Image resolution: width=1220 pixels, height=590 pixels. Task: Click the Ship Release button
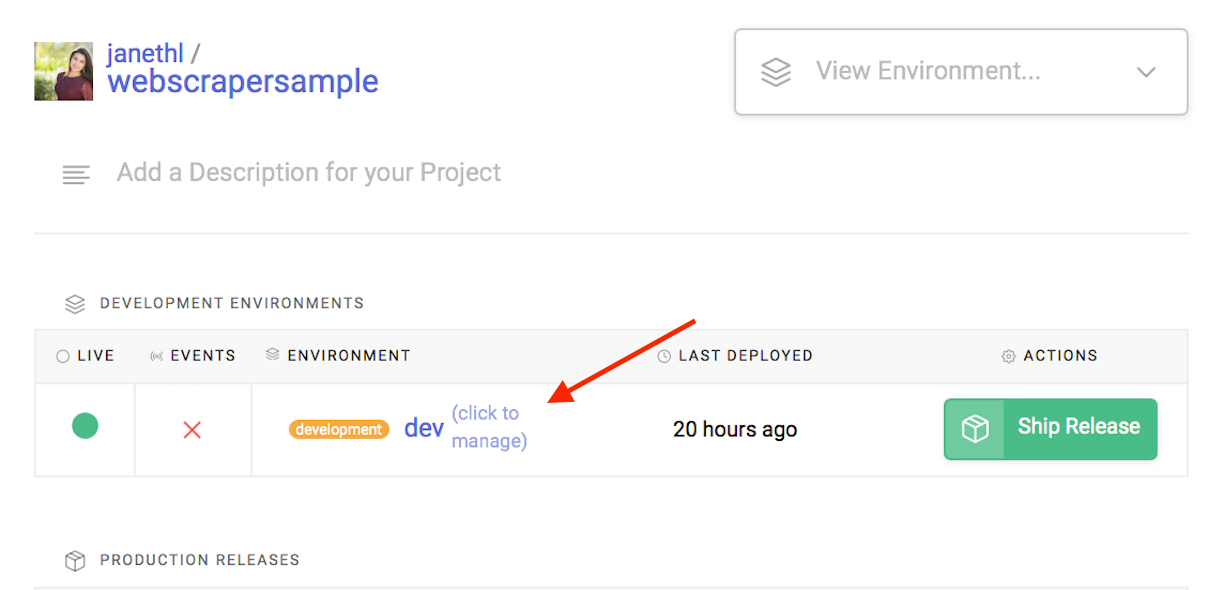pyautogui.click(x=1050, y=429)
